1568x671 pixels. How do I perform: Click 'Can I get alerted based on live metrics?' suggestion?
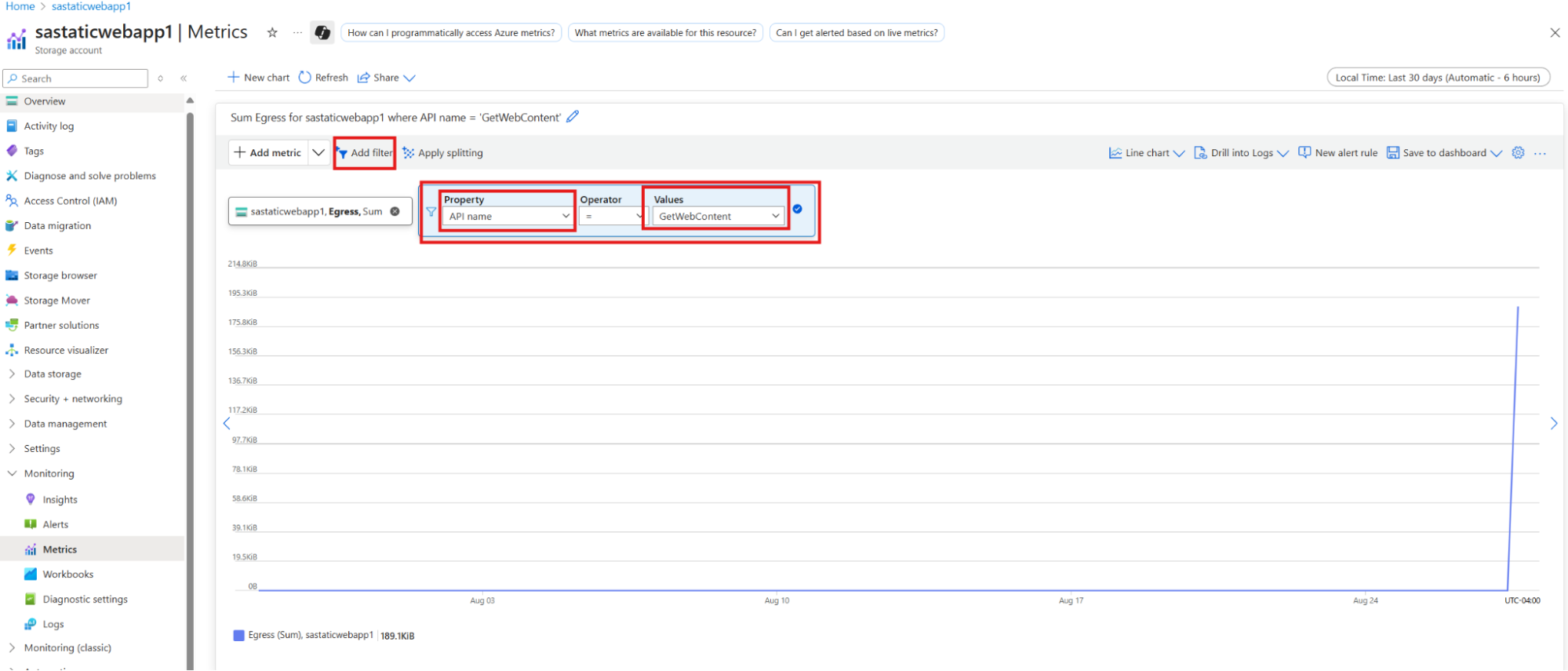[x=857, y=32]
